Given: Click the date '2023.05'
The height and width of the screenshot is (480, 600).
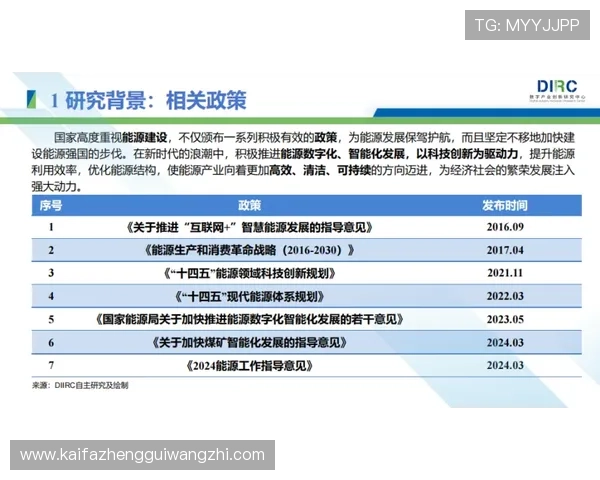Looking at the screenshot, I should [505, 319].
